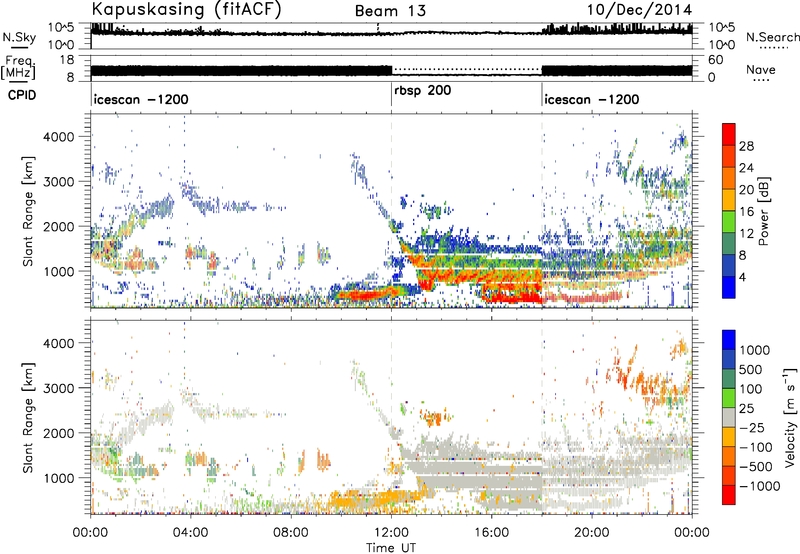Click the '4' tick on Power colorbar
The height and width of the screenshot is (554, 800).
pos(742,277)
